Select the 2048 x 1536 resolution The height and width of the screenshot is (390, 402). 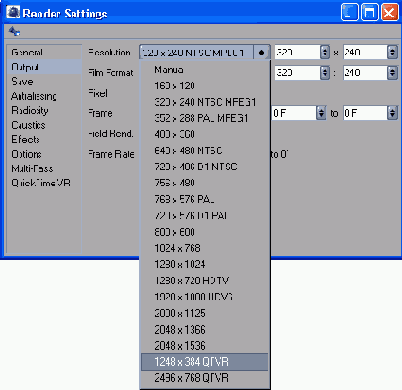(x=180, y=346)
